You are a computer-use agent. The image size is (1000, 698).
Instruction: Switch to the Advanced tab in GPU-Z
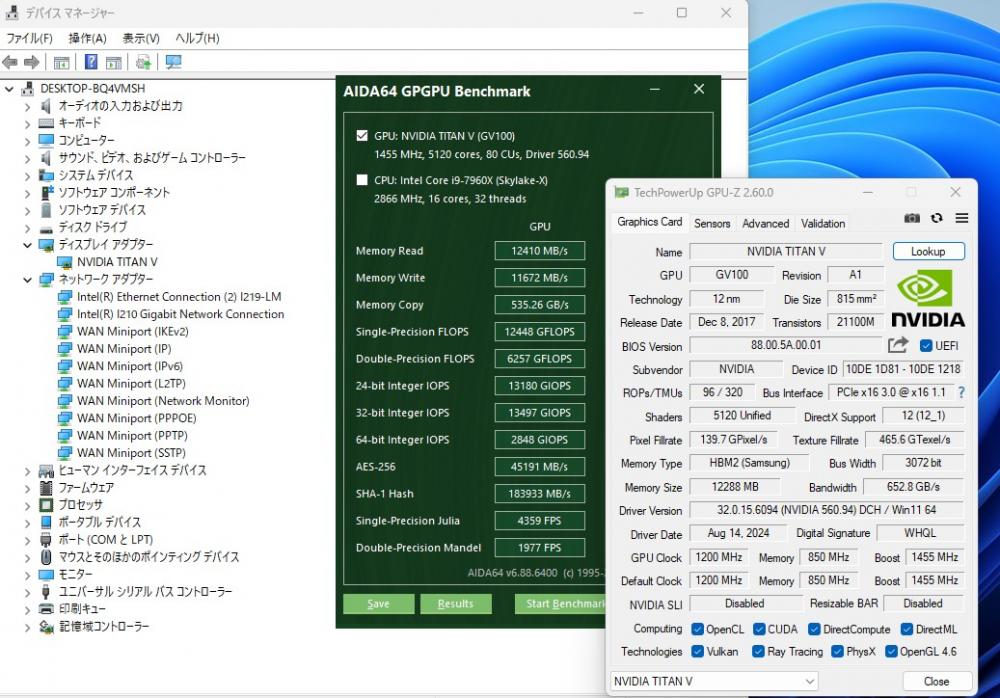[765, 223]
